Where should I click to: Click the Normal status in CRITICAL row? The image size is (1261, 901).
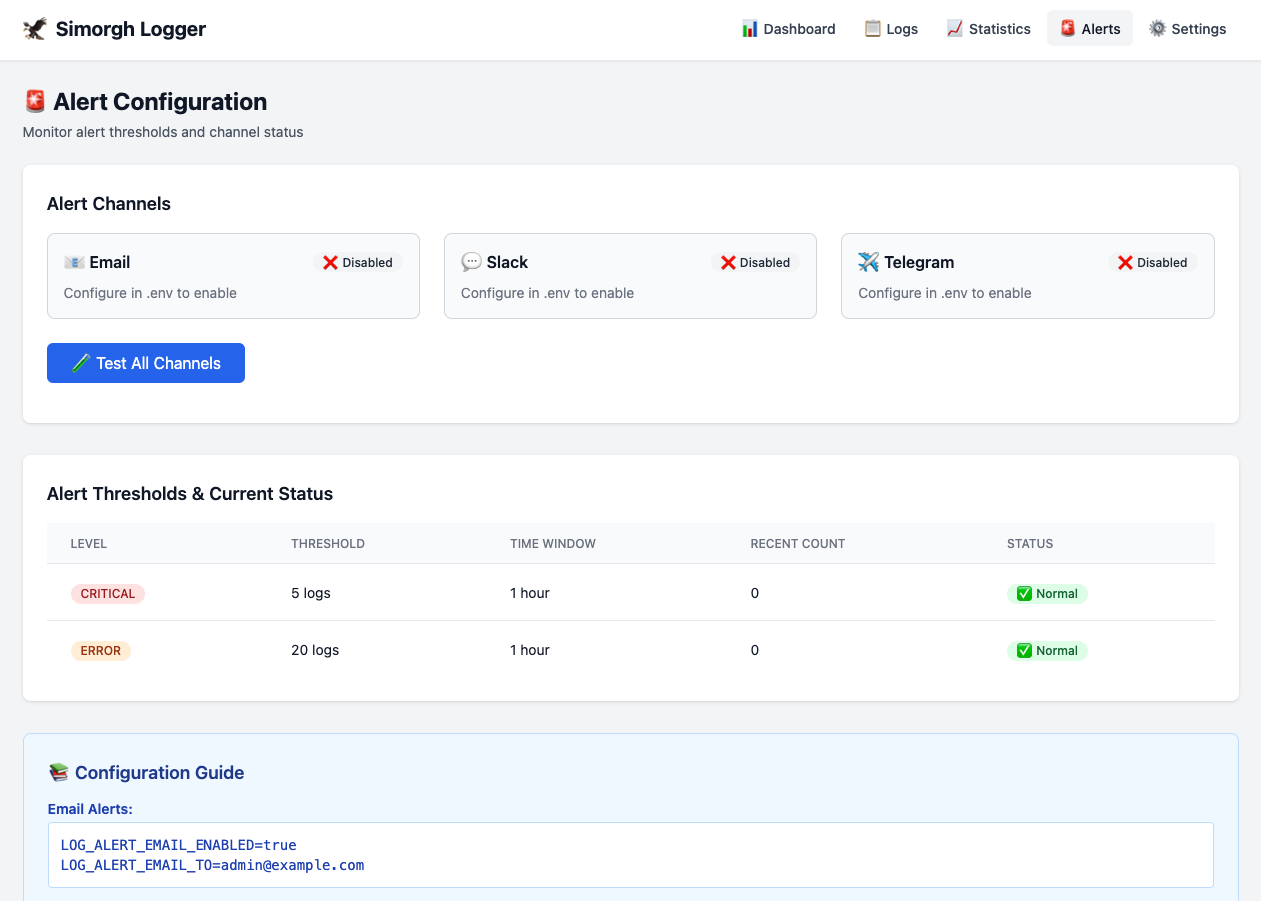click(1047, 594)
